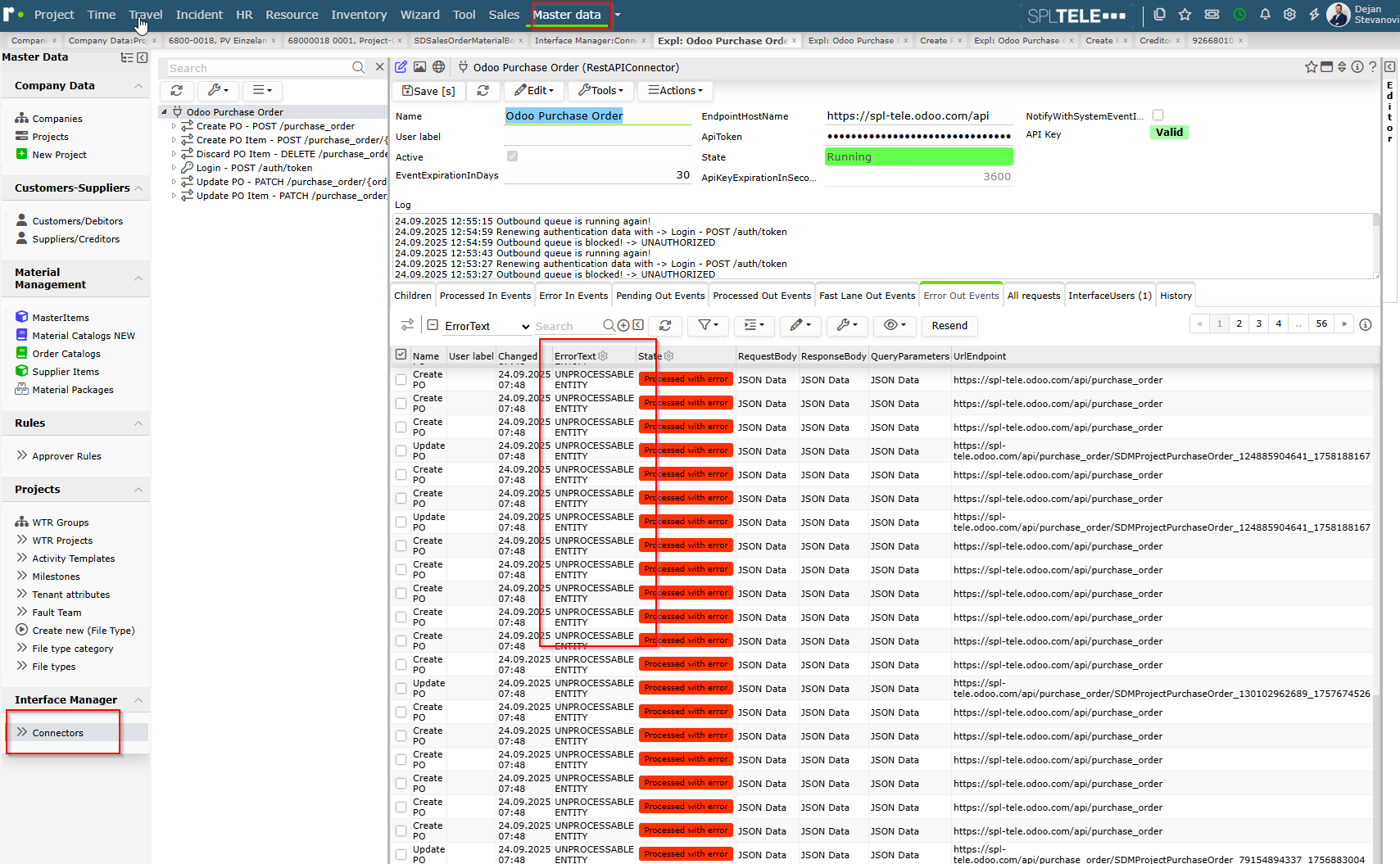Click the edit pencil-square icon beside image icon
1400x864 pixels.
pyautogui.click(x=401, y=67)
